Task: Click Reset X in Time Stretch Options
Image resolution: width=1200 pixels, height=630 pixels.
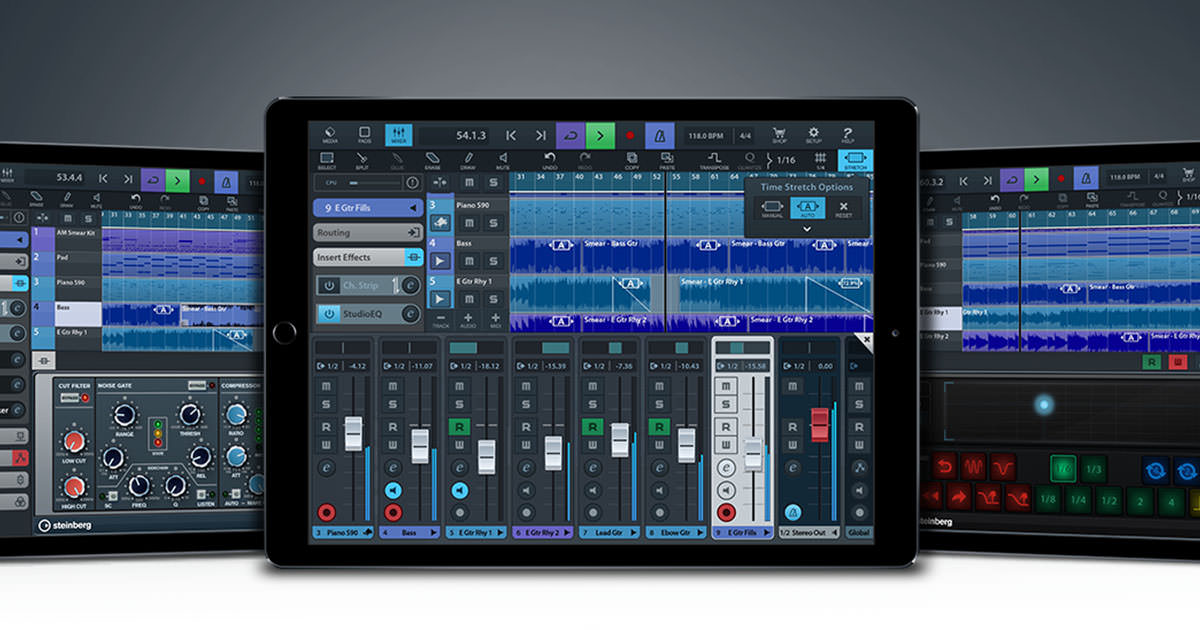Action: tap(844, 209)
